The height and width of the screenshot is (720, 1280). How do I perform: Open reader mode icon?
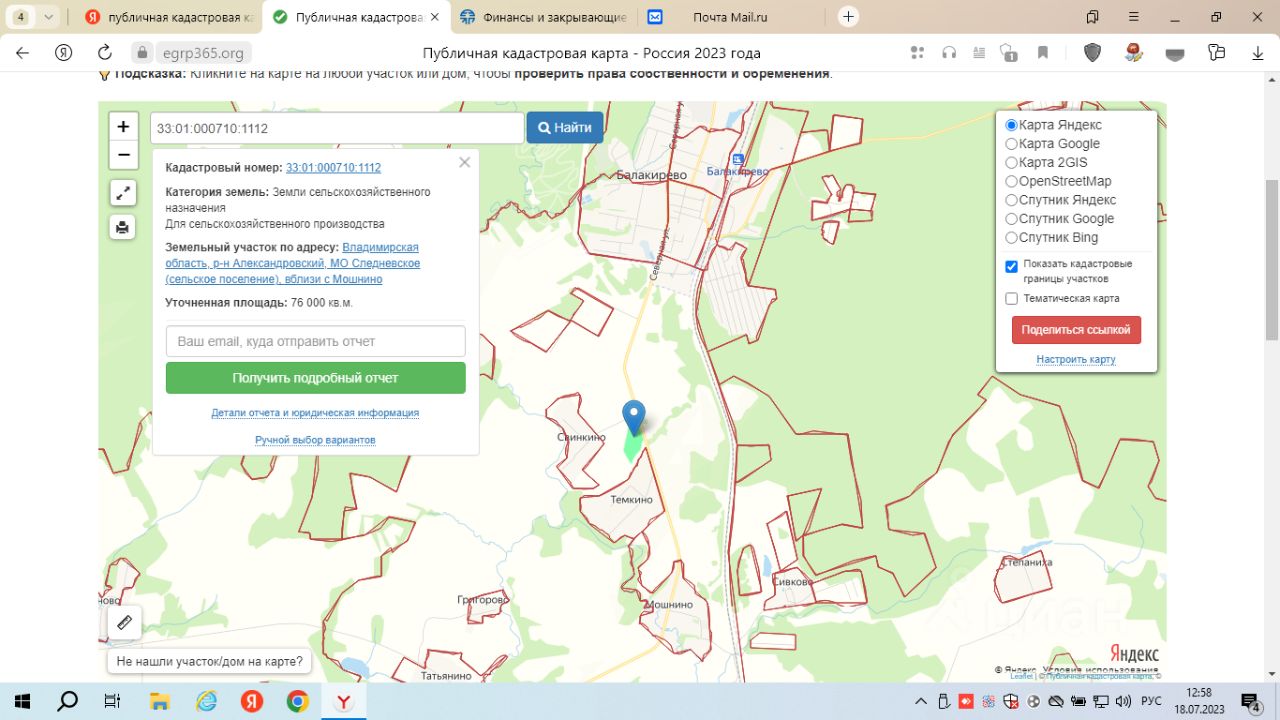pos(979,53)
